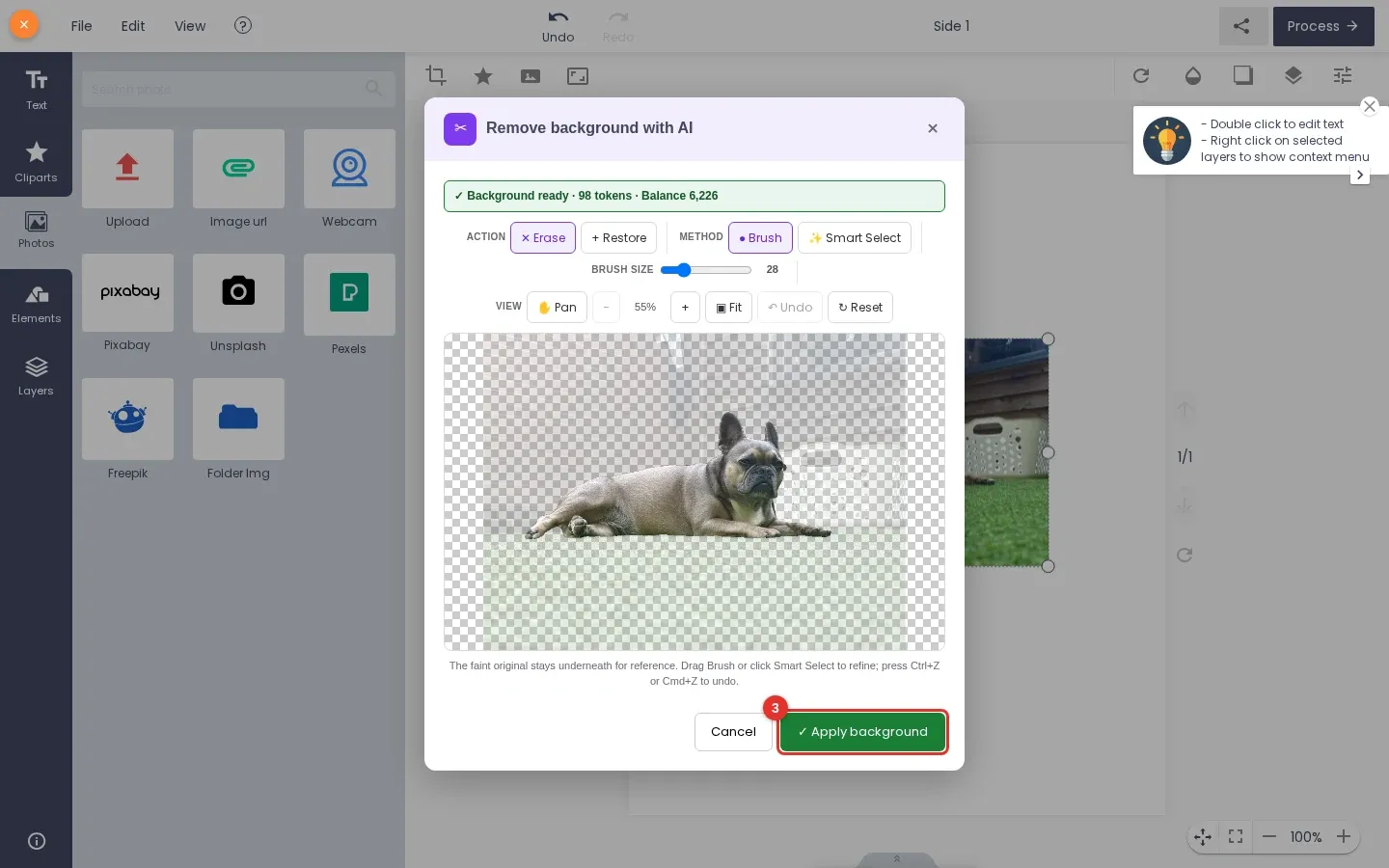Click the search photos input field

tap(238, 90)
